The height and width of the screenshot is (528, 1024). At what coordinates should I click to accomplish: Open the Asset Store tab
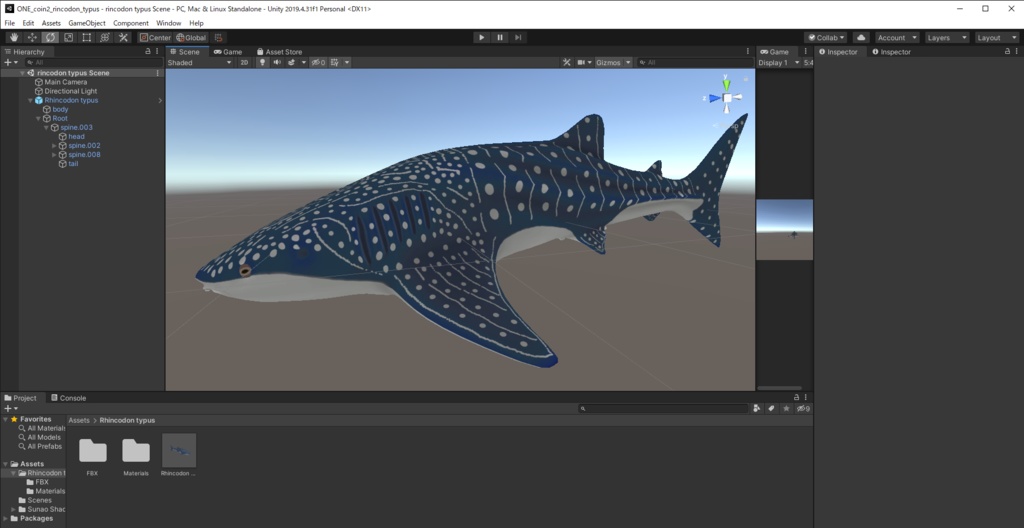click(x=279, y=51)
